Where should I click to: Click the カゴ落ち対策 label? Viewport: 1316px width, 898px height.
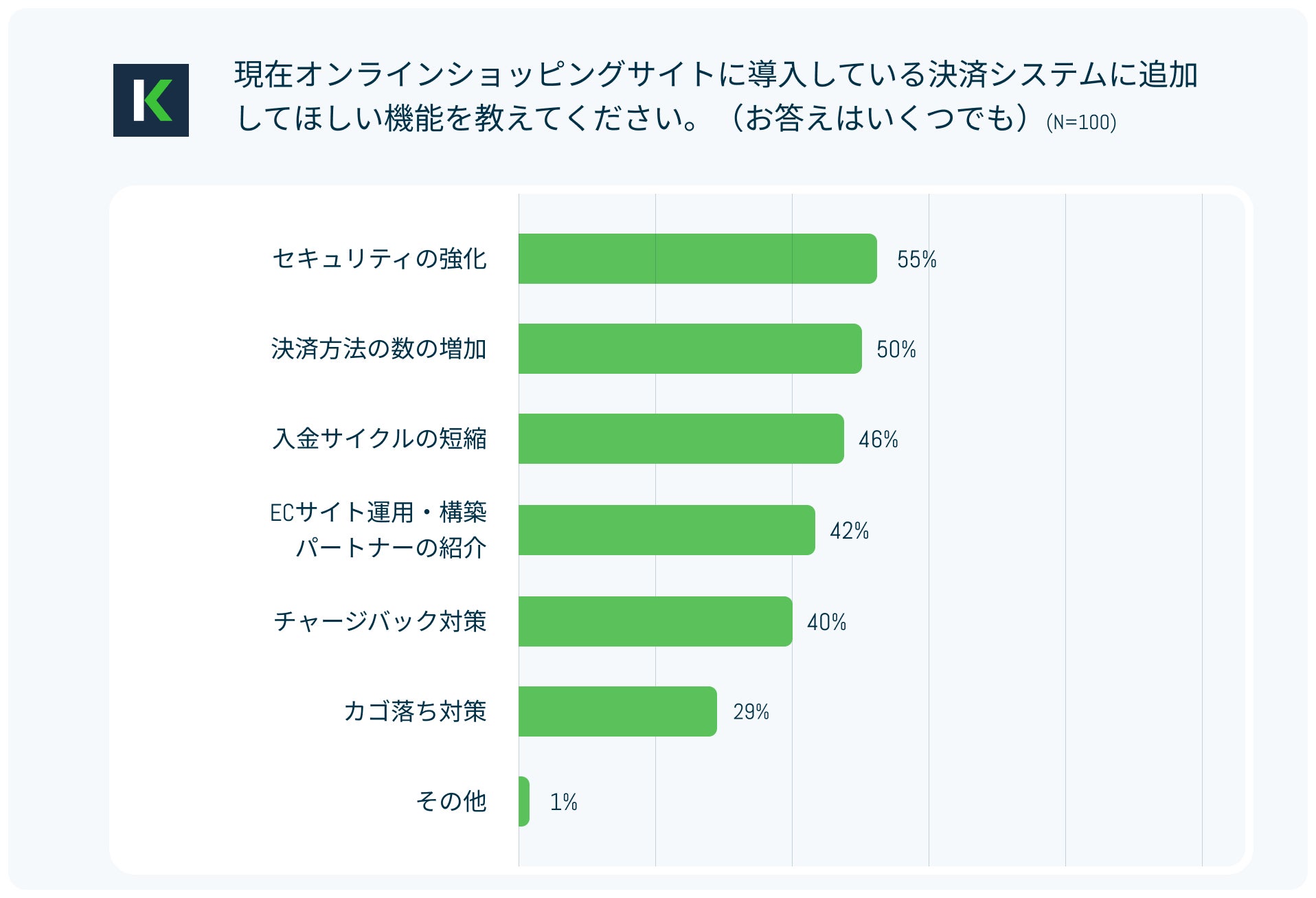click(x=415, y=712)
